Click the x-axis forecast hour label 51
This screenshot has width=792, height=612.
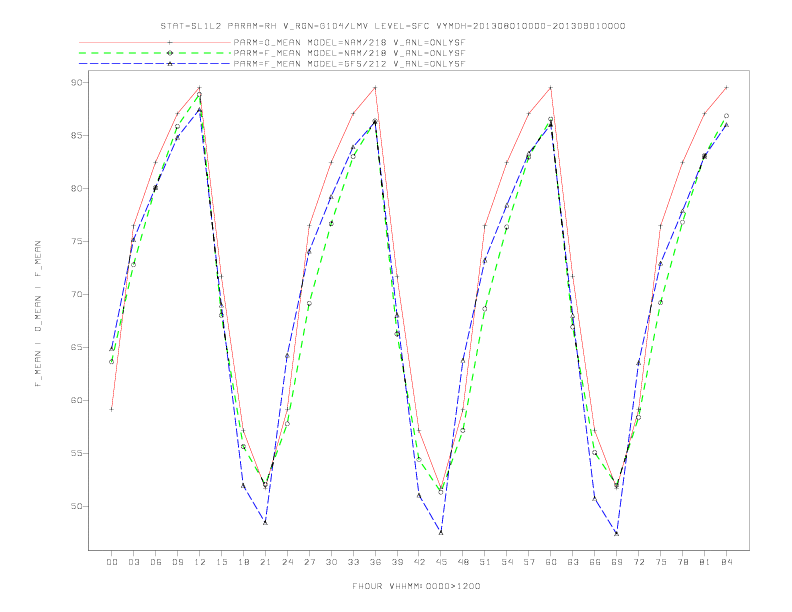(485, 562)
